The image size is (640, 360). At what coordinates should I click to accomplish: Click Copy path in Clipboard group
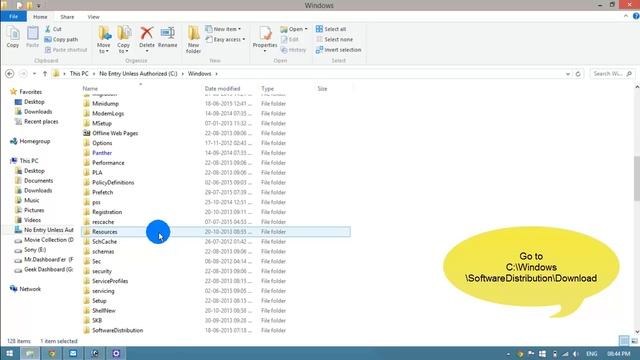coord(61,40)
